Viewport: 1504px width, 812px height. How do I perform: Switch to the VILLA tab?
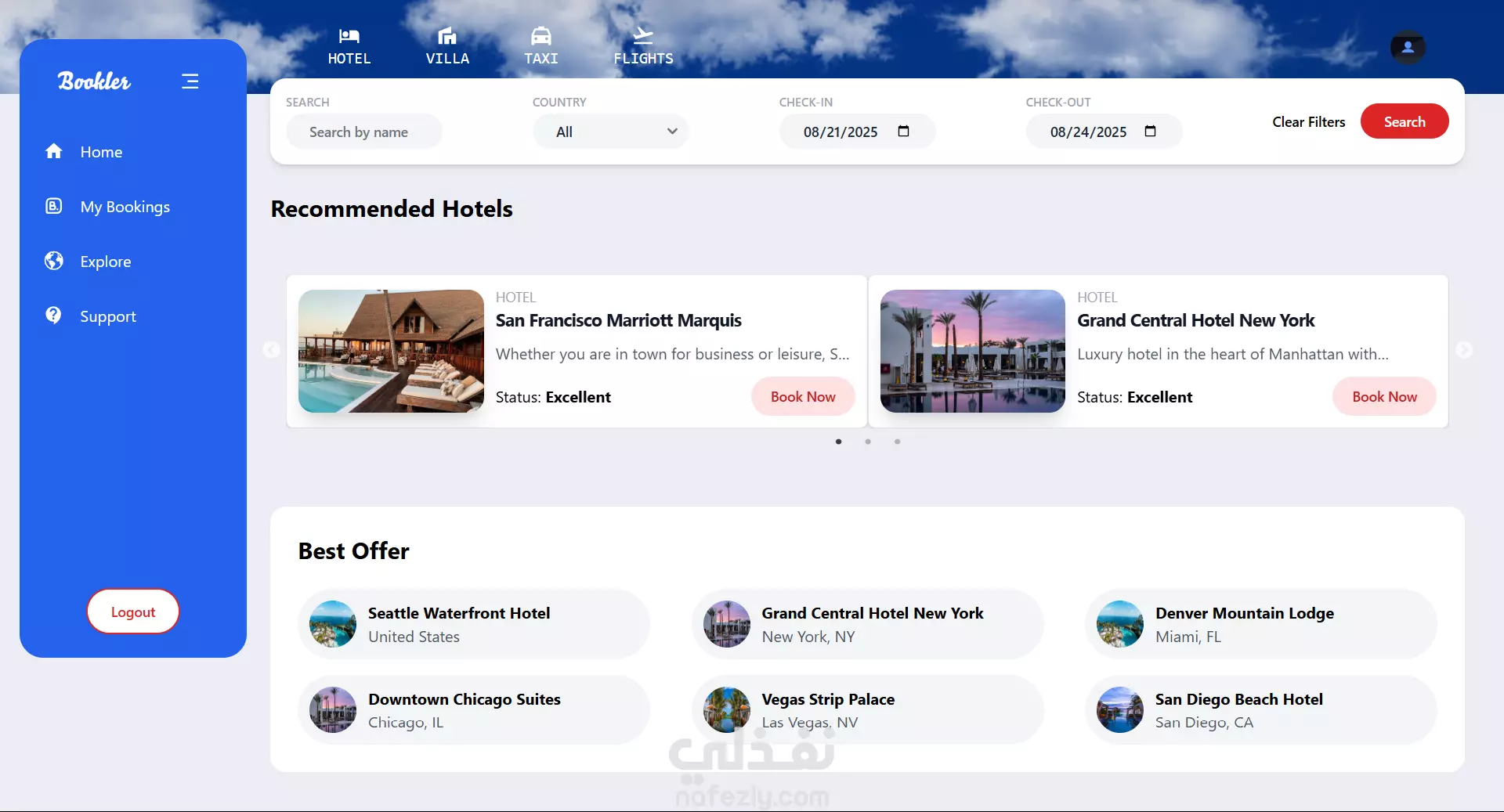tap(447, 46)
